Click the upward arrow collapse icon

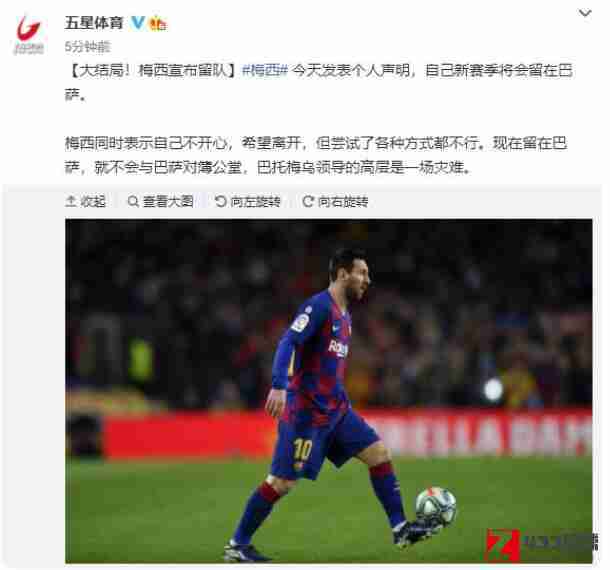click(x=71, y=201)
